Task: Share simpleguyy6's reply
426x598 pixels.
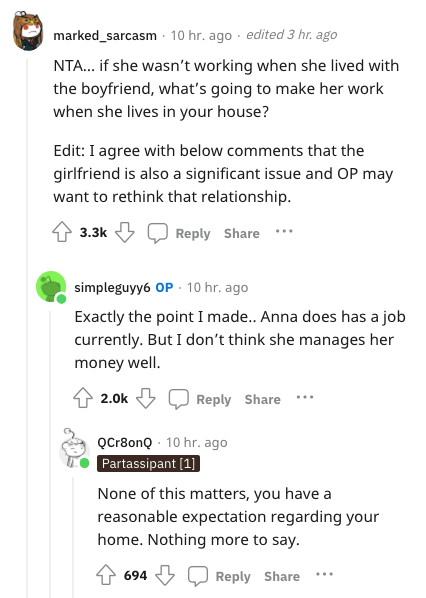Action: [x=262, y=399]
